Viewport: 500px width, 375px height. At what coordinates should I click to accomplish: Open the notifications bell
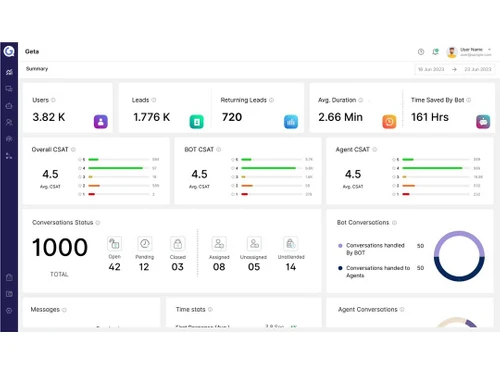(x=435, y=52)
